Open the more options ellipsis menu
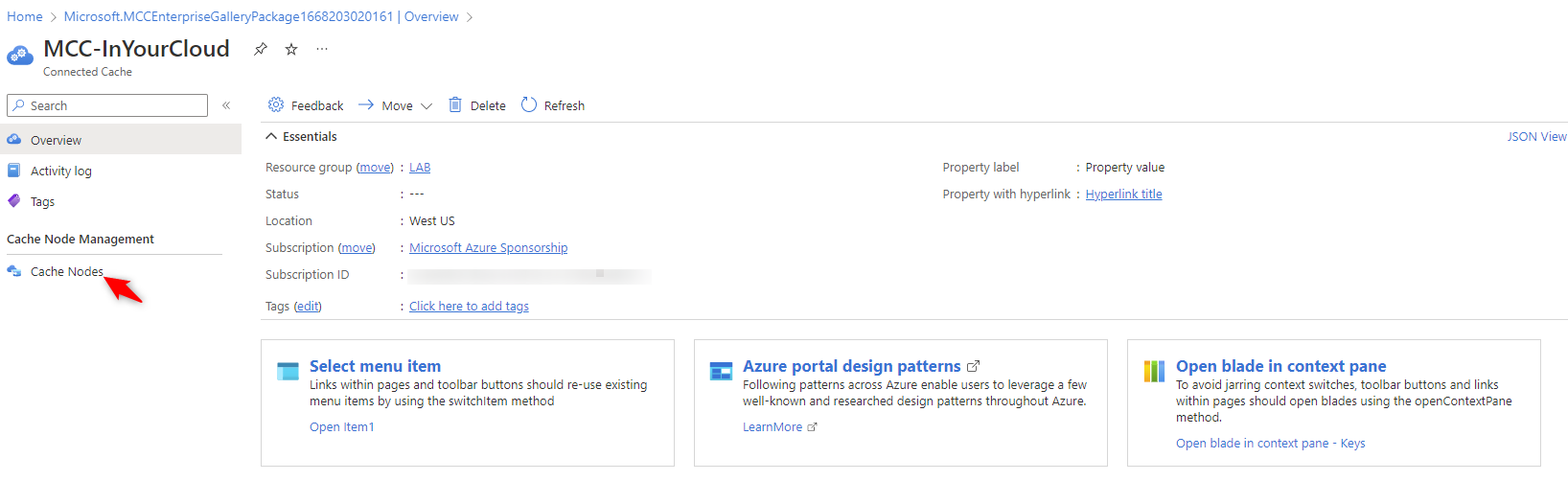1568x481 pixels. tap(322, 49)
